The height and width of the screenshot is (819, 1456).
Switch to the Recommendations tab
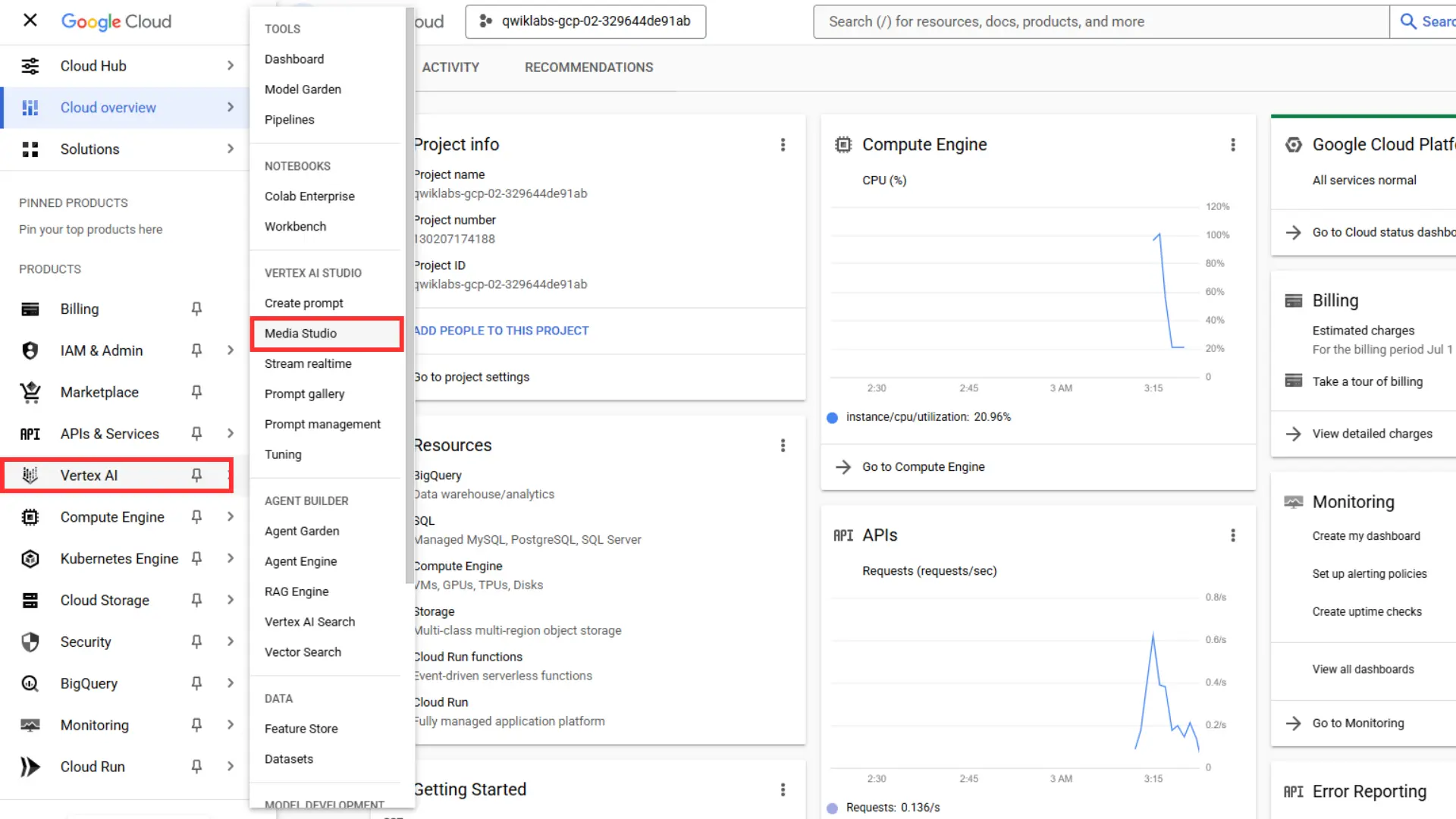click(588, 67)
